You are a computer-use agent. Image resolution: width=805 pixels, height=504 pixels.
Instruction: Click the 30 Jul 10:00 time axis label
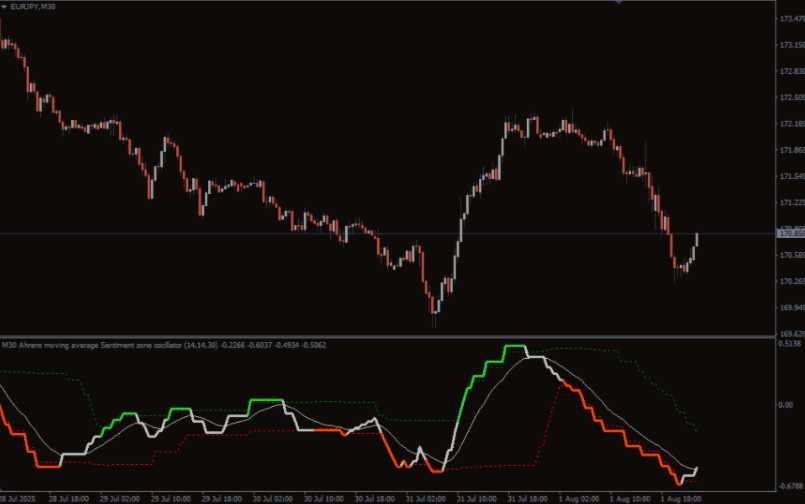[x=323, y=498]
